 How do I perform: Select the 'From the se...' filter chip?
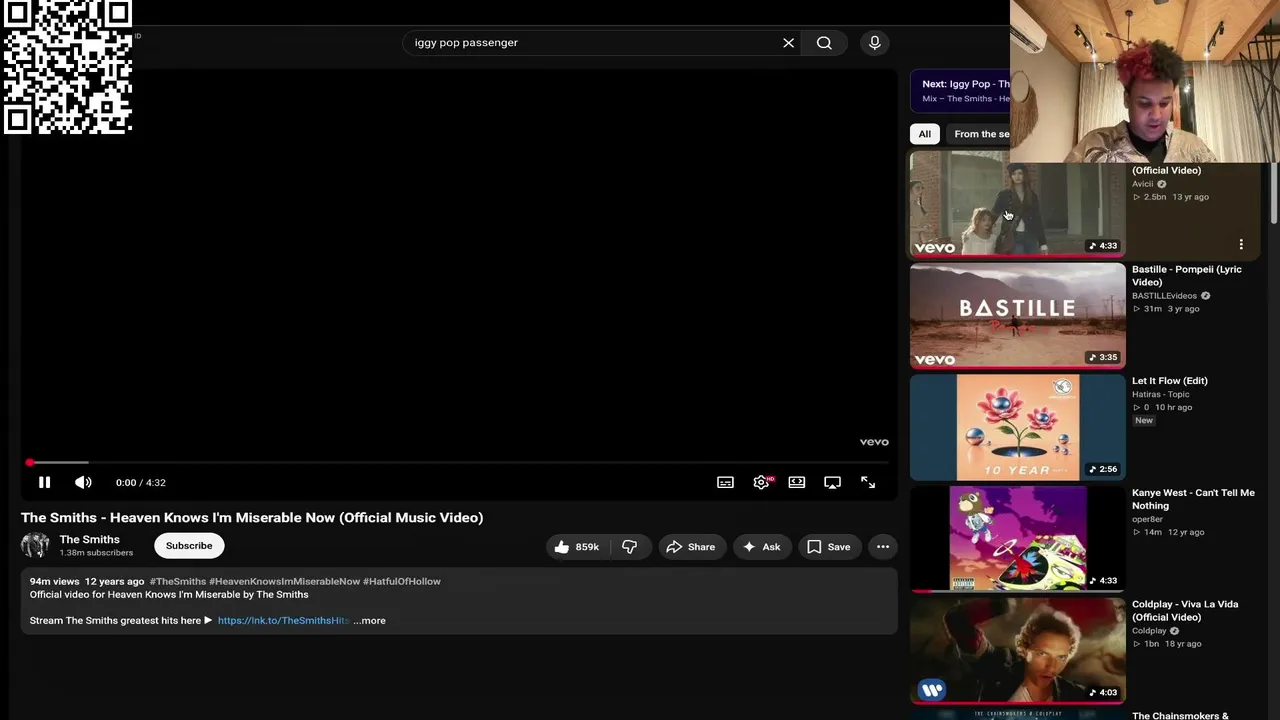tap(980, 134)
